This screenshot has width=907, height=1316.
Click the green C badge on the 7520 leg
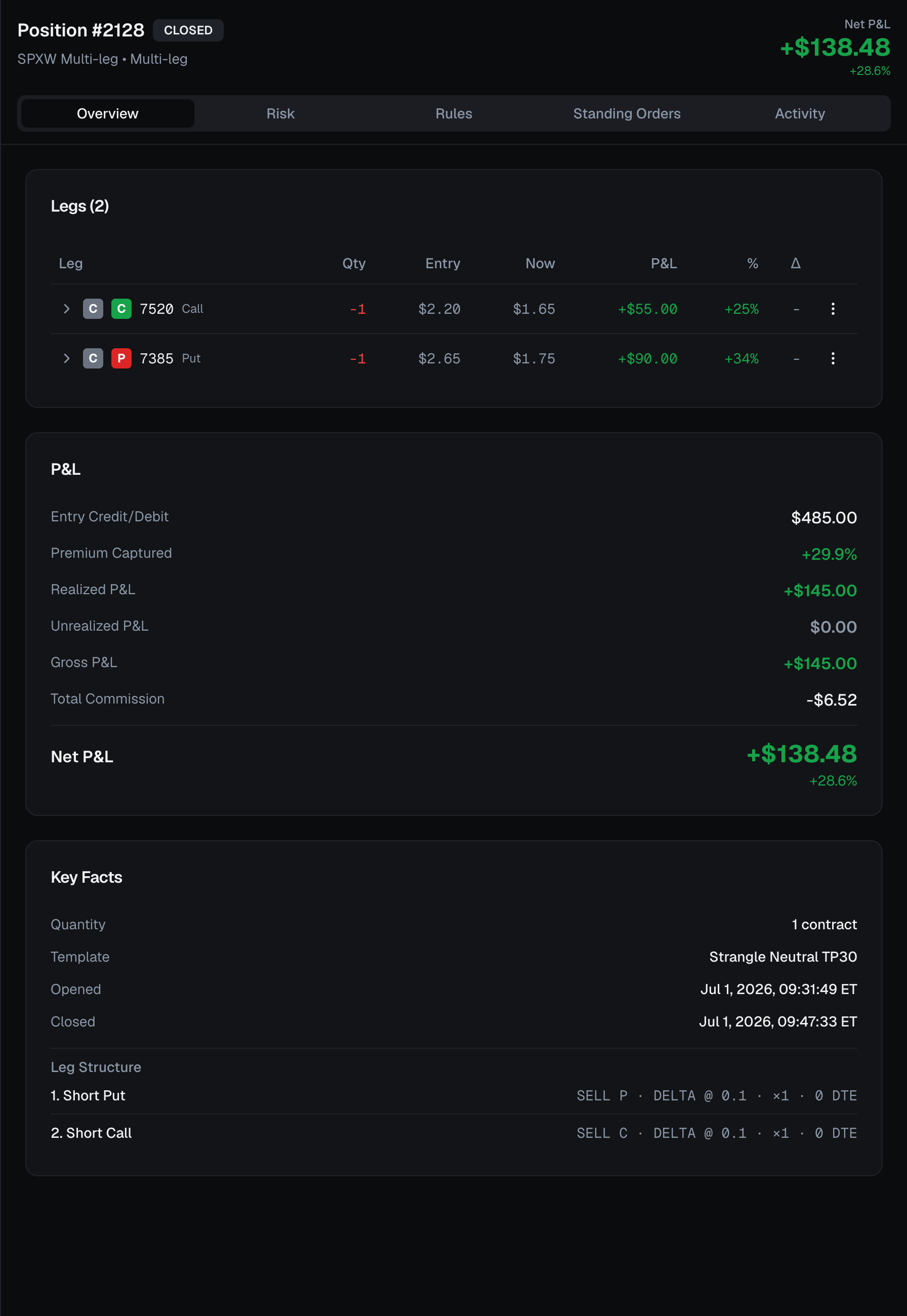coord(121,309)
